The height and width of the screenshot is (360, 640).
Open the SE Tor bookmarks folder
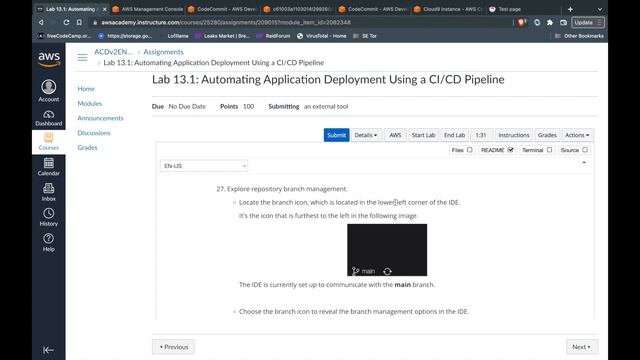[x=365, y=36]
